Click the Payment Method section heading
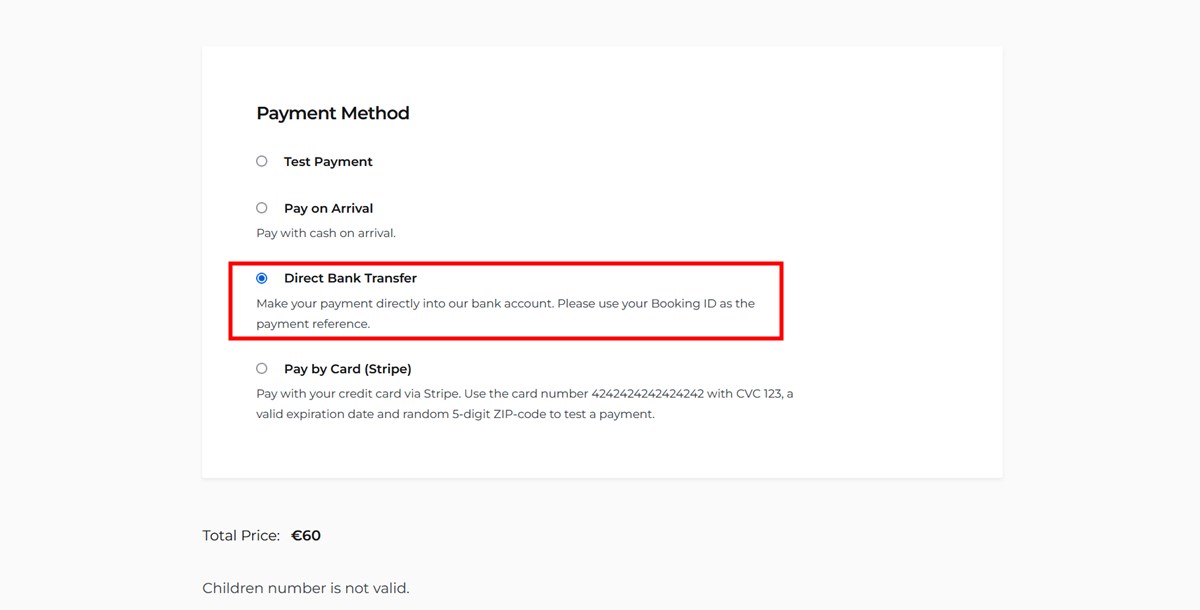1200x610 pixels. (333, 113)
